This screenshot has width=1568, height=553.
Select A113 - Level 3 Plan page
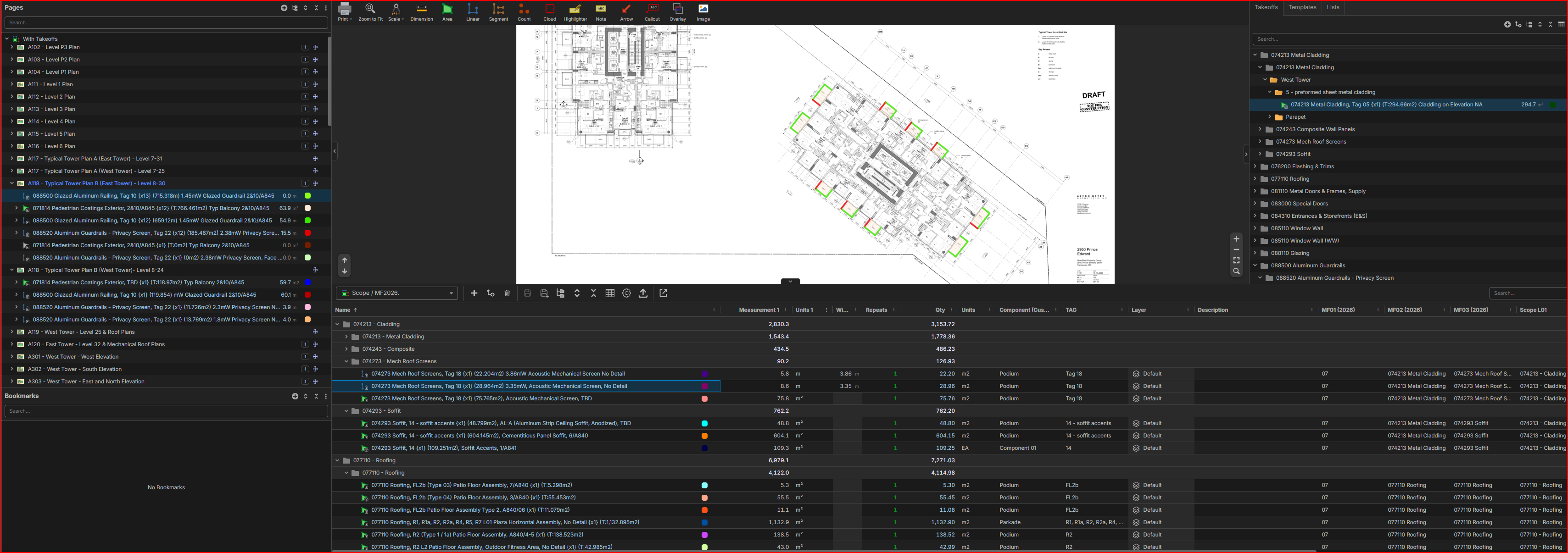(x=51, y=109)
